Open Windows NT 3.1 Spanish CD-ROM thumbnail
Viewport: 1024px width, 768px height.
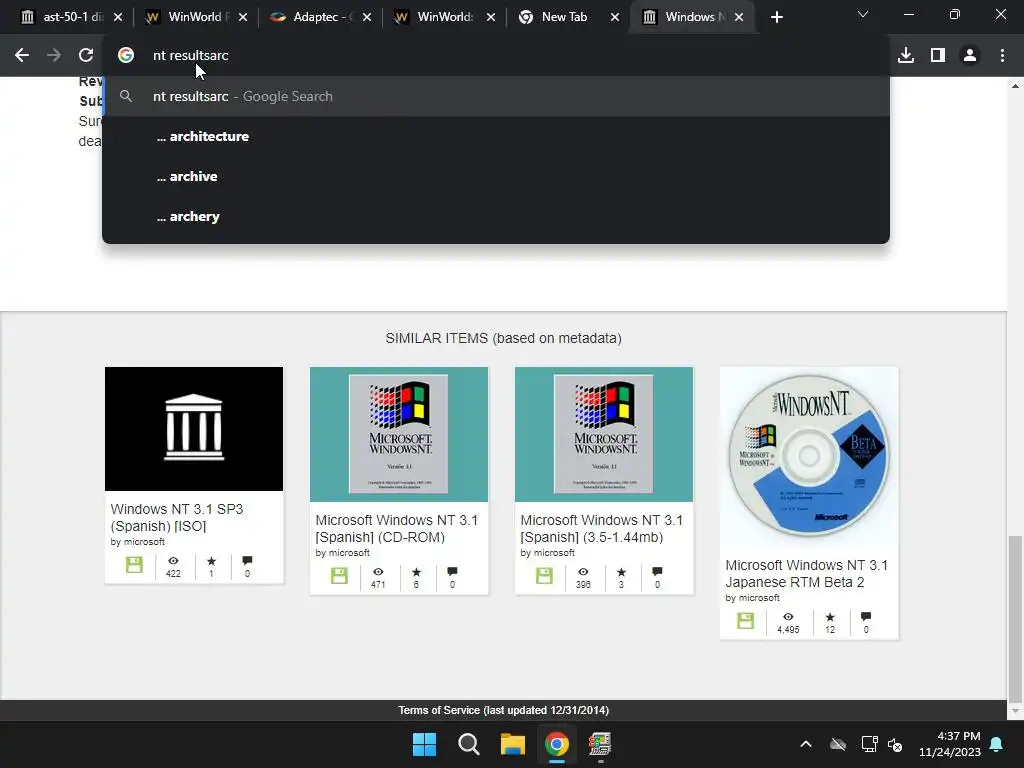pos(399,434)
